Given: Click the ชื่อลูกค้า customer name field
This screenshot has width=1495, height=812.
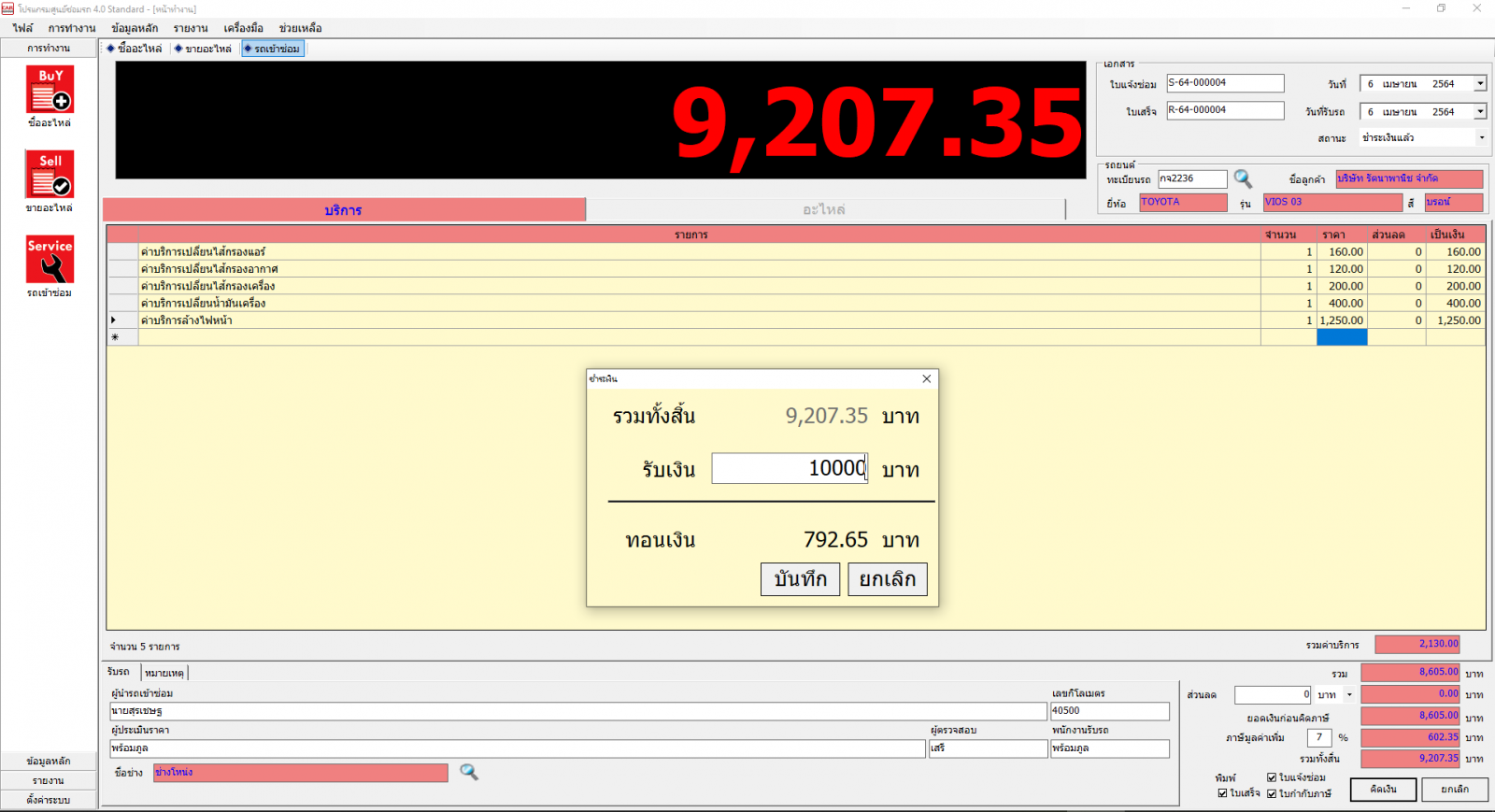Looking at the screenshot, I should pos(1409,178).
